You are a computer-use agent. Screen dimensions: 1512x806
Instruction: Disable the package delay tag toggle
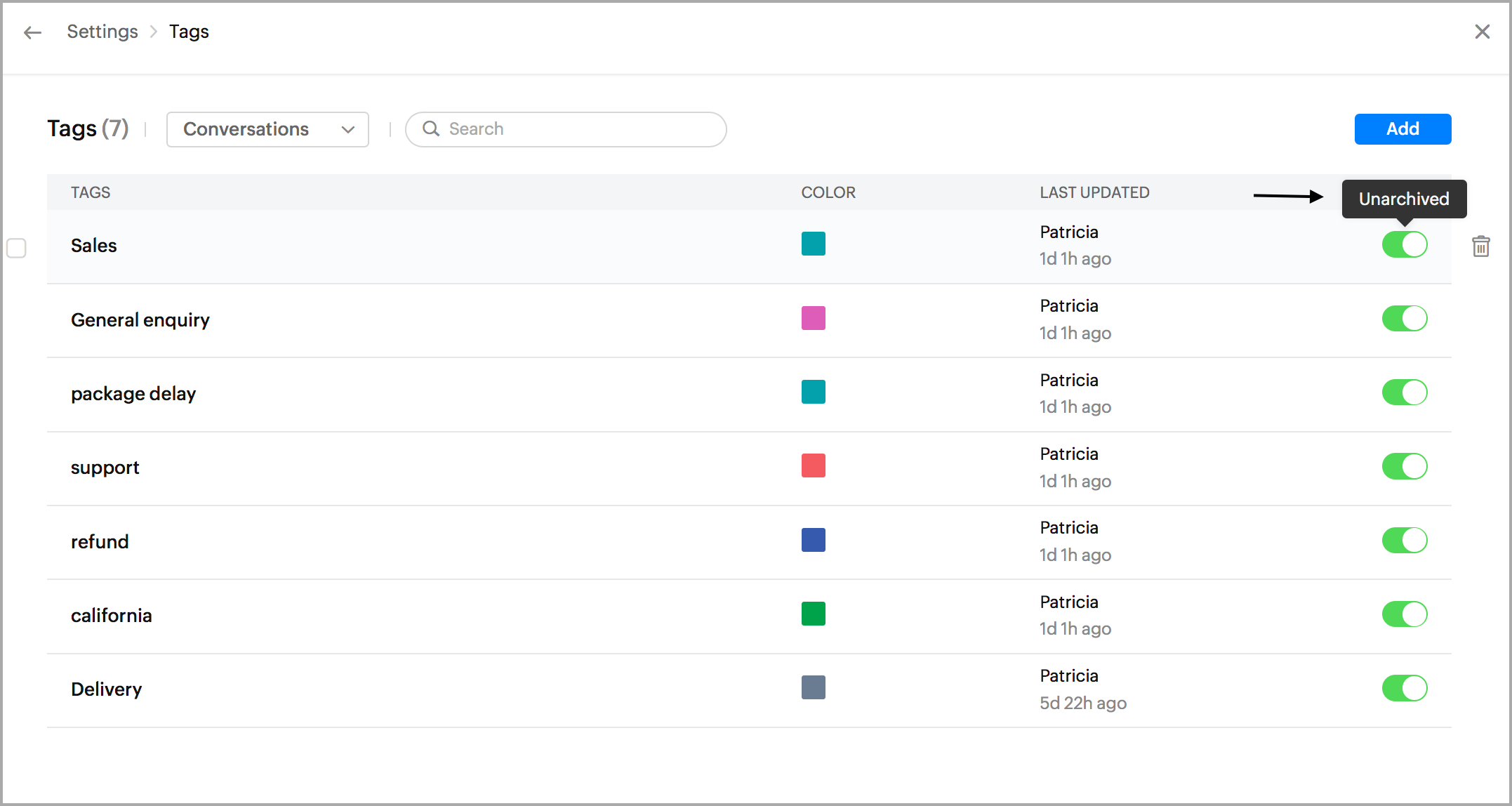click(1404, 392)
